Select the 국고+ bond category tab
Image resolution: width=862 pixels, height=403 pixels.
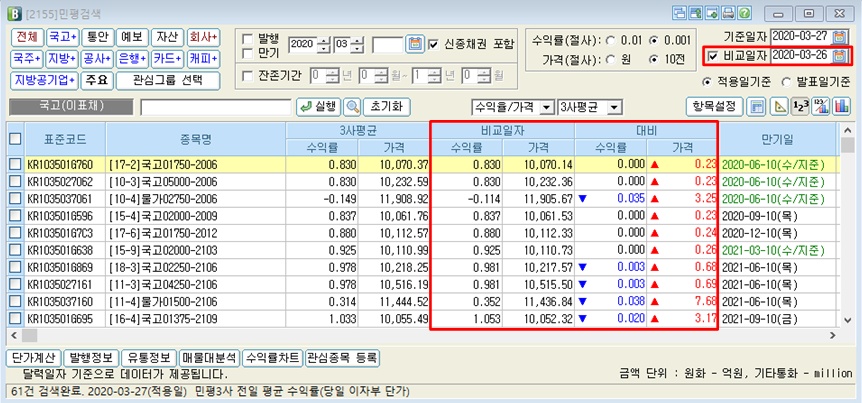pos(62,36)
